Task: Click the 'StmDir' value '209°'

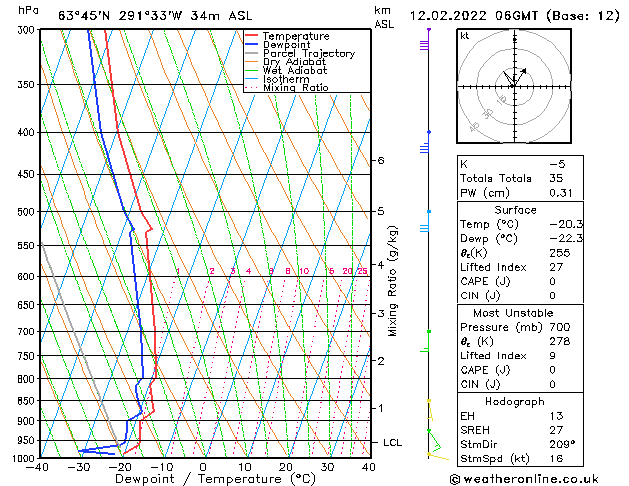Action: 562,444
